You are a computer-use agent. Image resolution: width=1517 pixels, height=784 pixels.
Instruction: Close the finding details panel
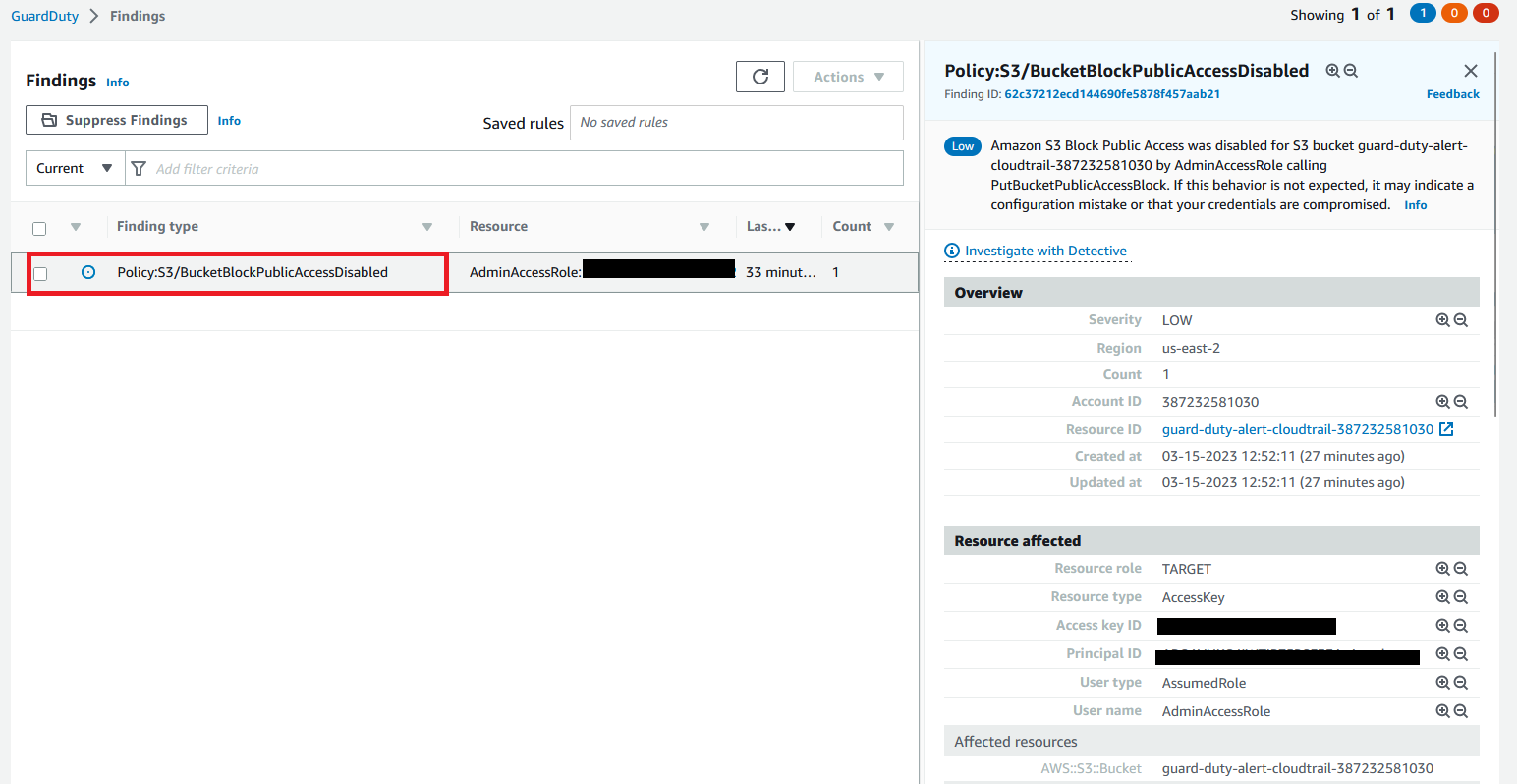click(1471, 71)
